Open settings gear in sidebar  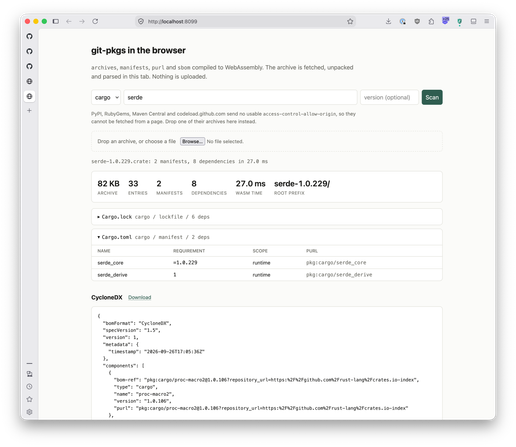pos(30,412)
